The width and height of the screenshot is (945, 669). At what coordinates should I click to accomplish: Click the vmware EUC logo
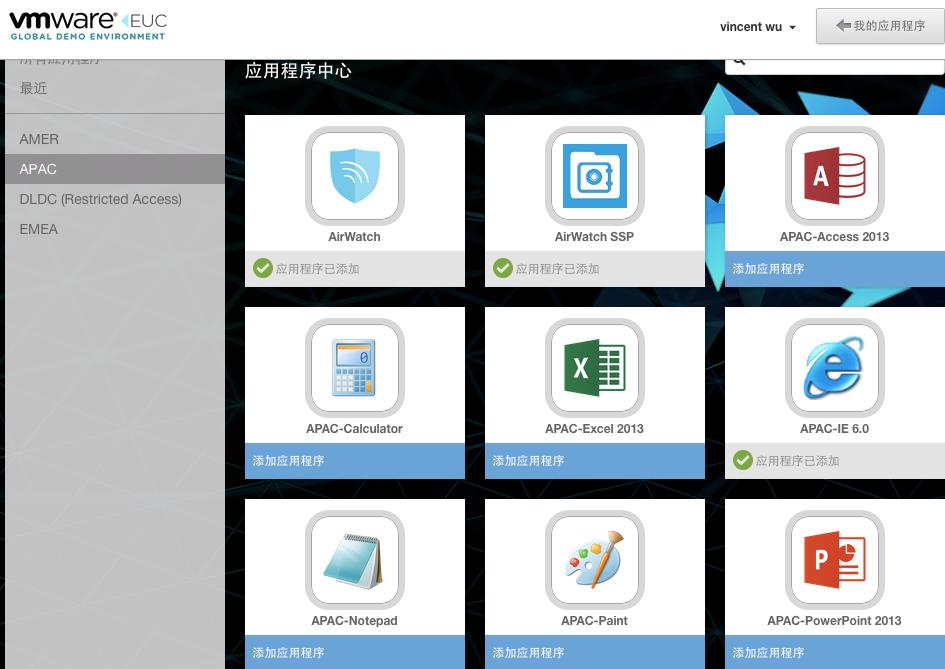pos(85,27)
